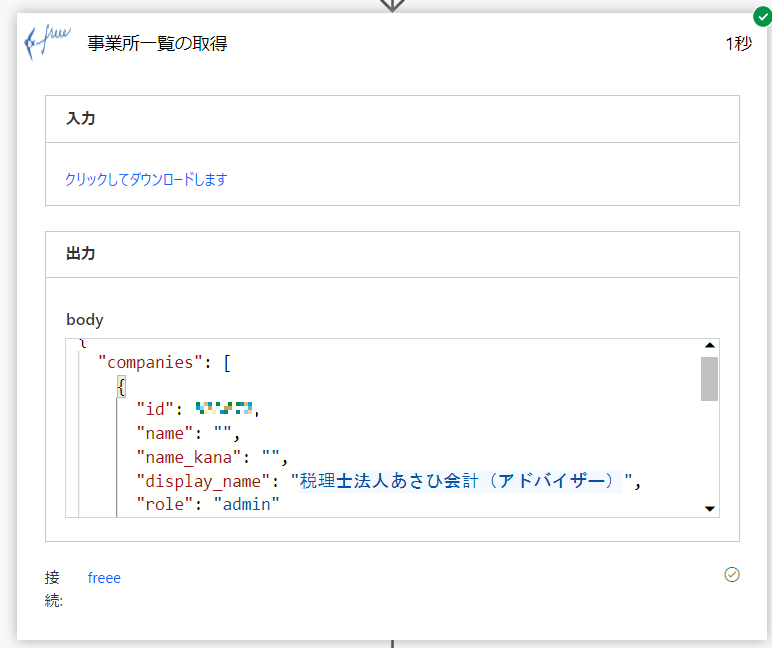Click the 接続: label
This screenshot has width=772, height=648.
coord(53,588)
